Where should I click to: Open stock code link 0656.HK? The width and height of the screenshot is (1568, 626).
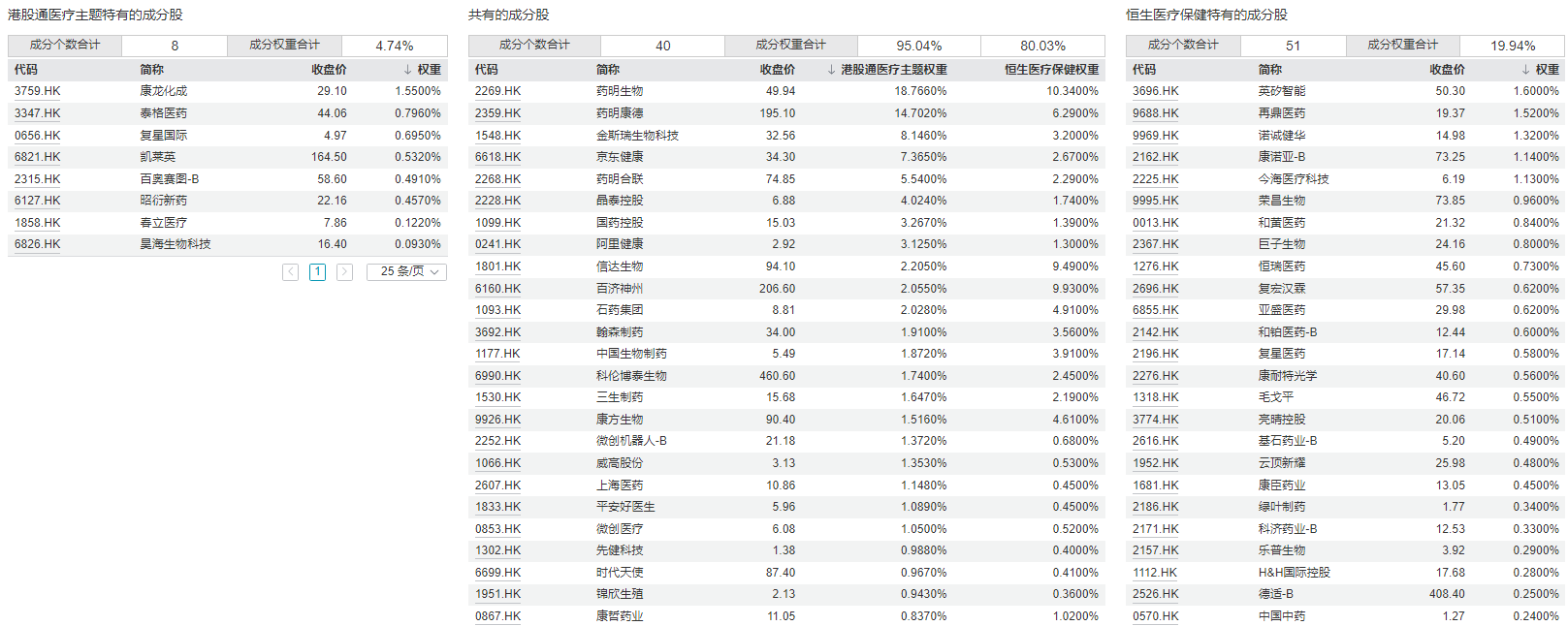[x=37, y=136]
